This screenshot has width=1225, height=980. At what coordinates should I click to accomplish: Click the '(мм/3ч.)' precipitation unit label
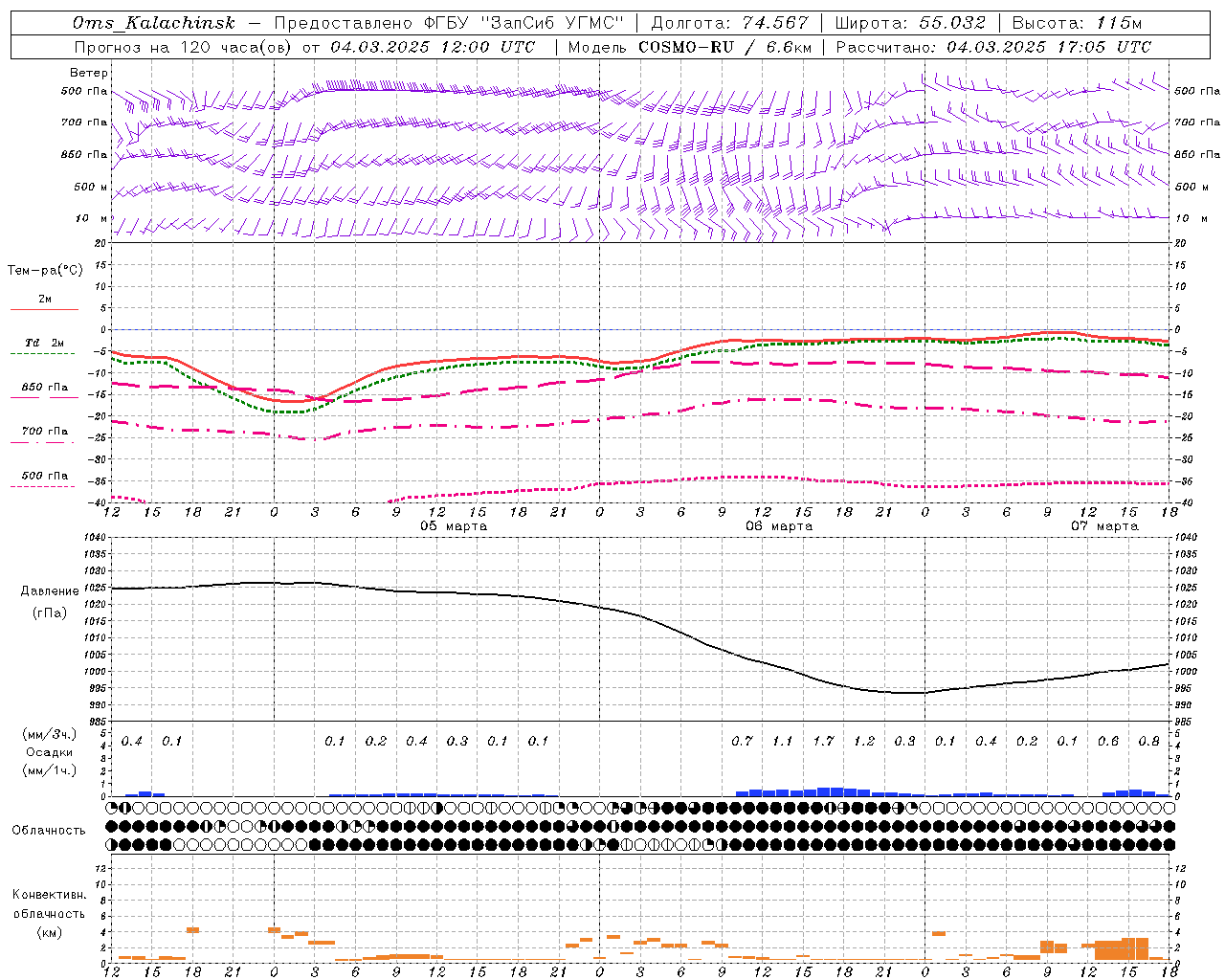coord(49,734)
